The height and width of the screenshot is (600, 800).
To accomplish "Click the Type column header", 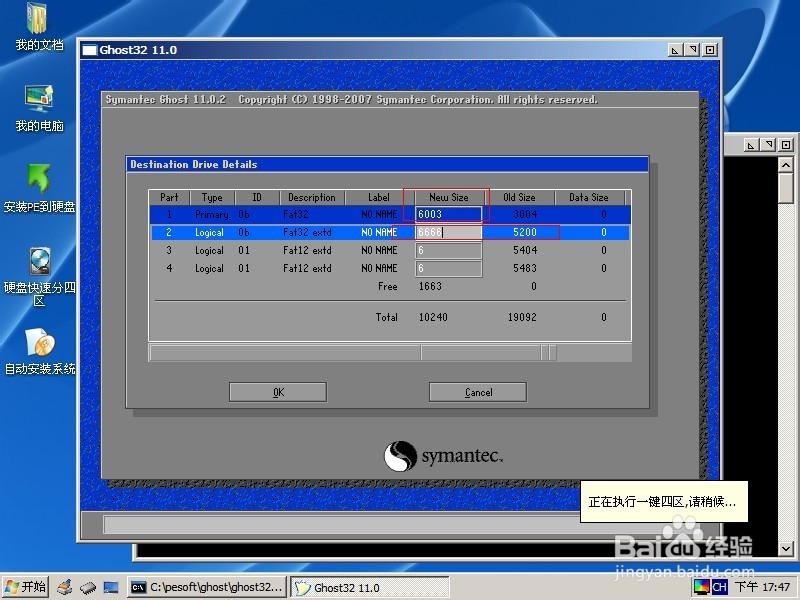I will (212, 197).
